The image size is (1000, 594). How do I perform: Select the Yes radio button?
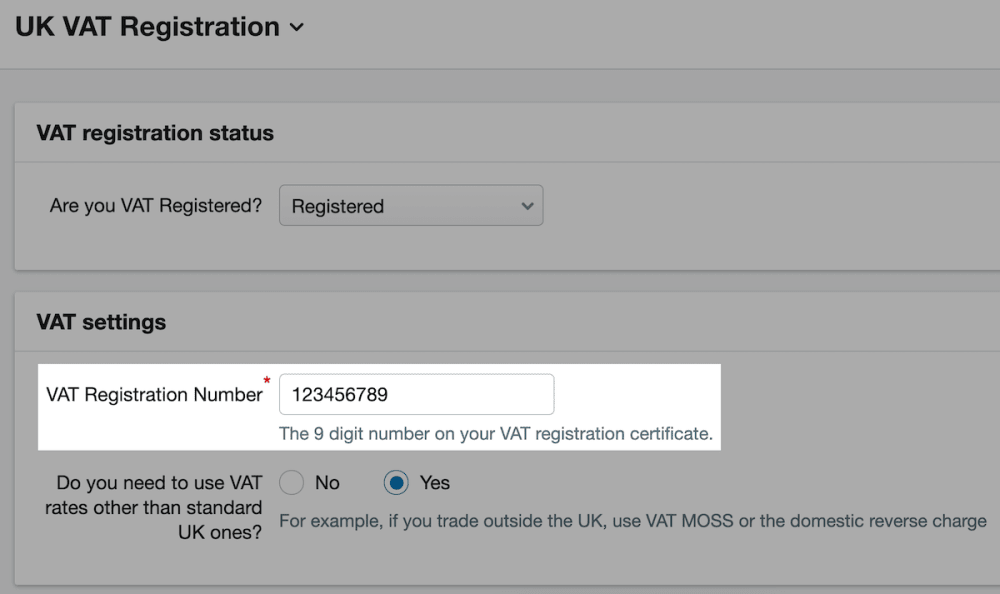pyautogui.click(x=396, y=483)
